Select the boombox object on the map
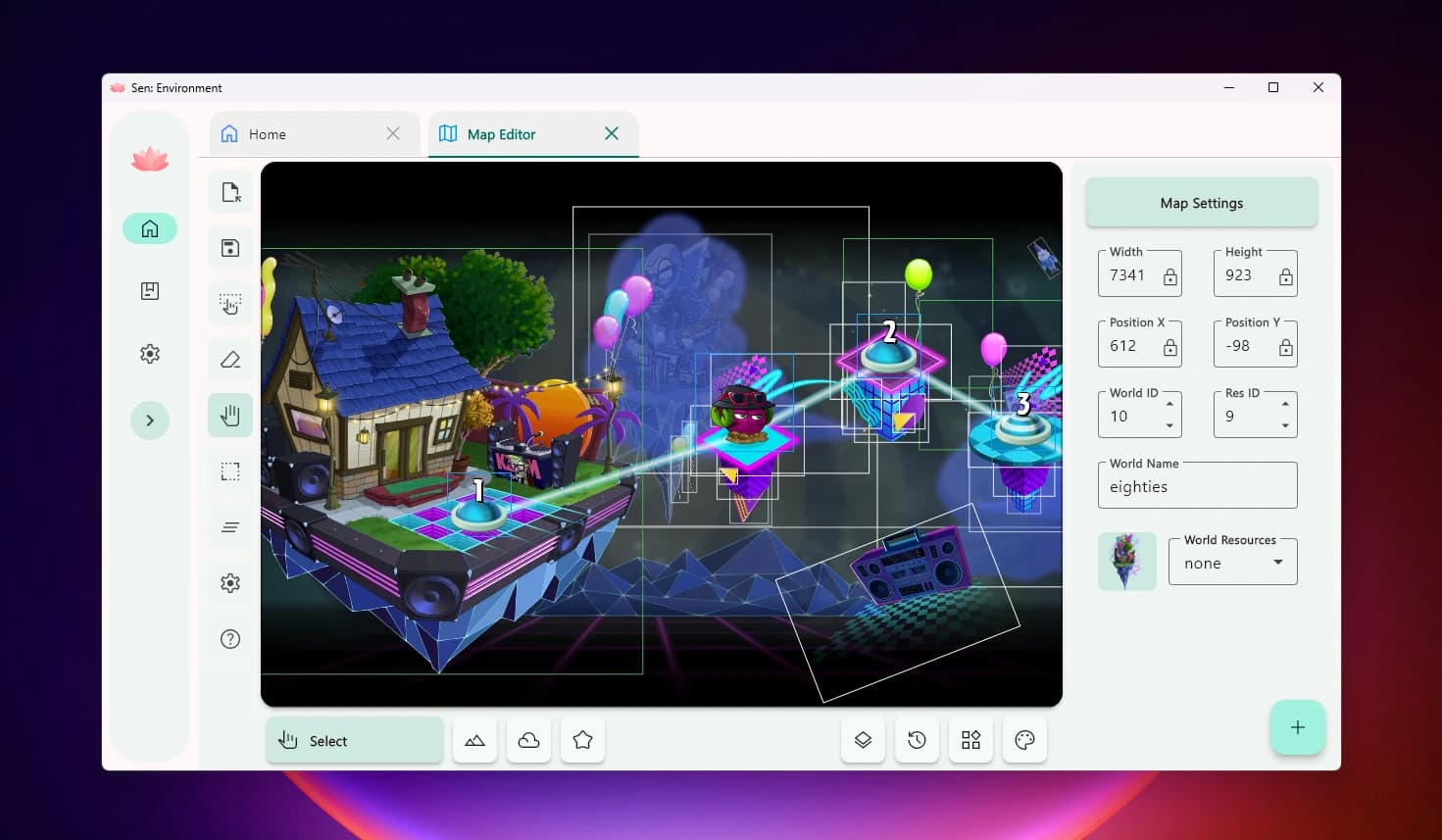This screenshot has width=1442, height=840. 911,565
